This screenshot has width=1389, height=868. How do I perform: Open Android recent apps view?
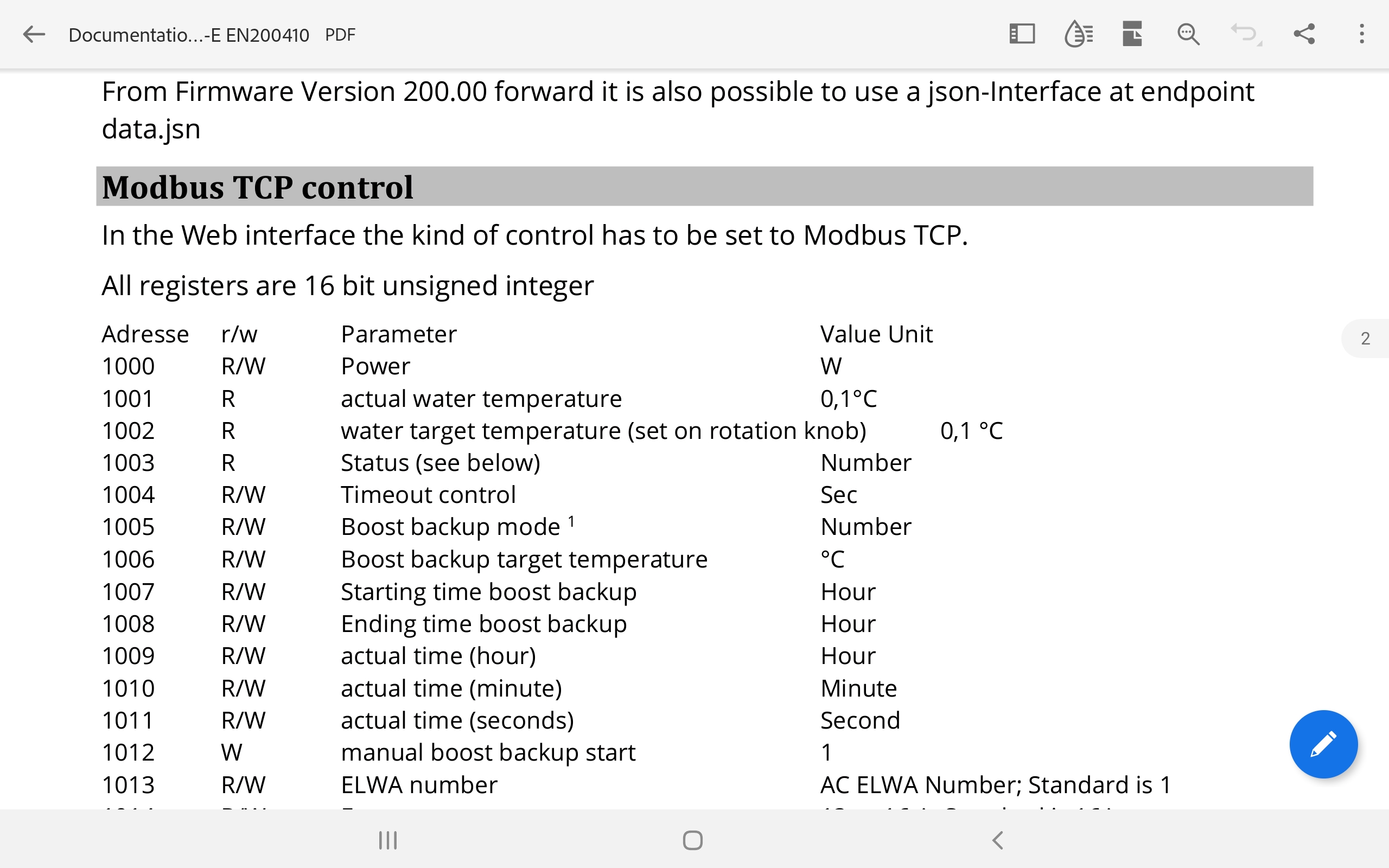pos(388,840)
